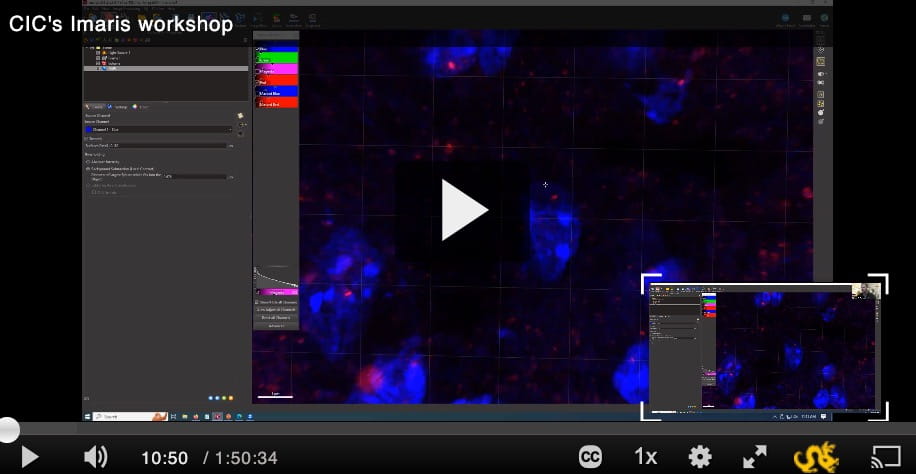The height and width of the screenshot is (474, 916).
Task: Click the video title CIC's Imaris workshop
Action: pyautogui.click(x=121, y=24)
